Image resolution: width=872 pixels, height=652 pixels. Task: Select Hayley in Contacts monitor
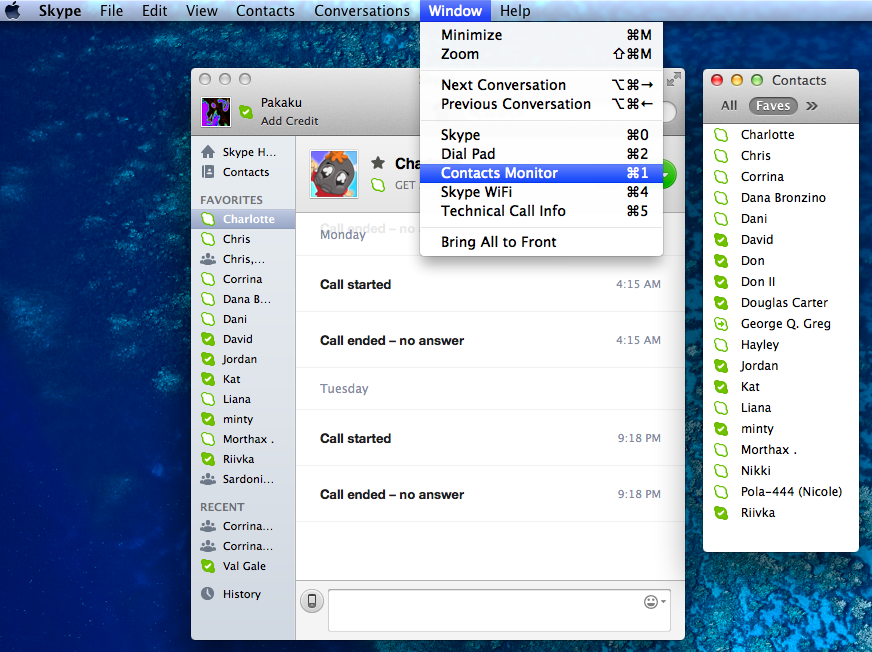pyautogui.click(x=781, y=345)
